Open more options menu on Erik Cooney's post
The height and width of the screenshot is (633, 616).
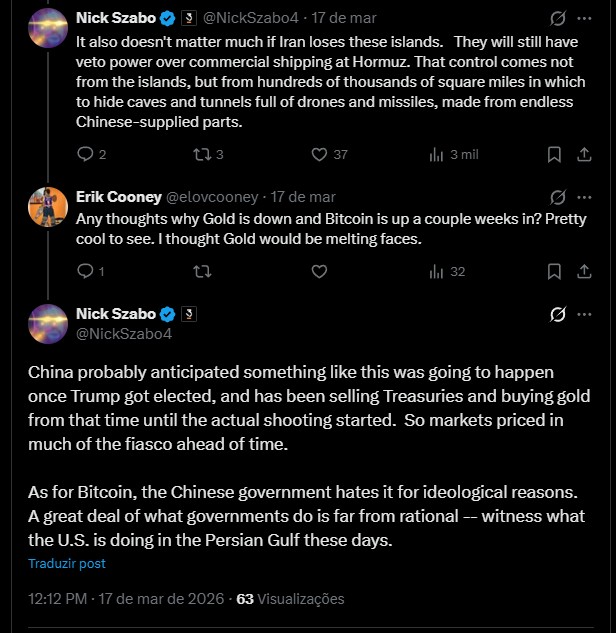pyautogui.click(x=586, y=196)
